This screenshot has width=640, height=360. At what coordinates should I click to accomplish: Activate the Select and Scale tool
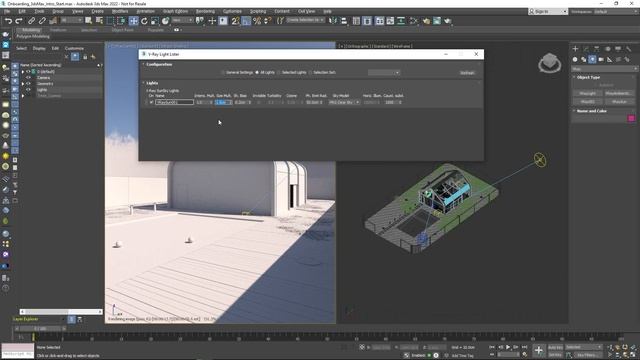[155, 21]
